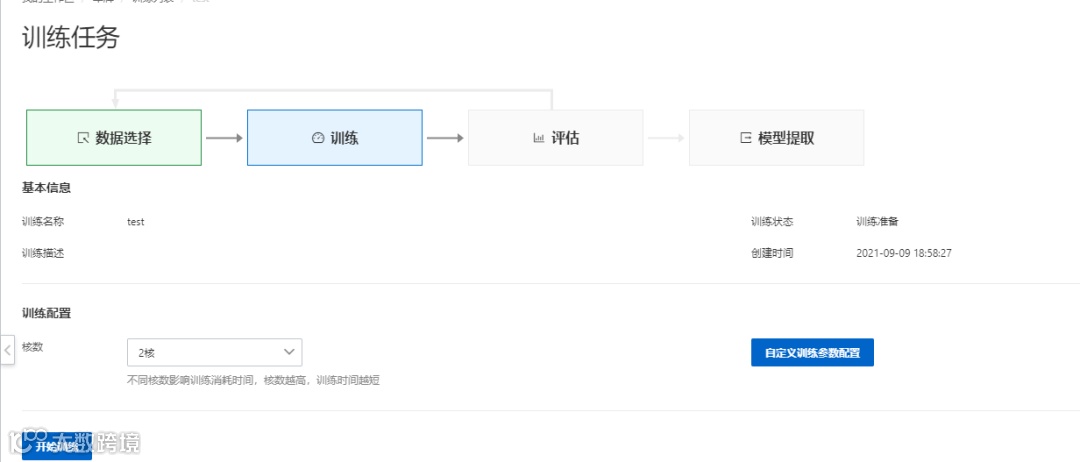Click the 数据选择 cursor-selection icon
The width and height of the screenshot is (1080, 462).
(83, 138)
